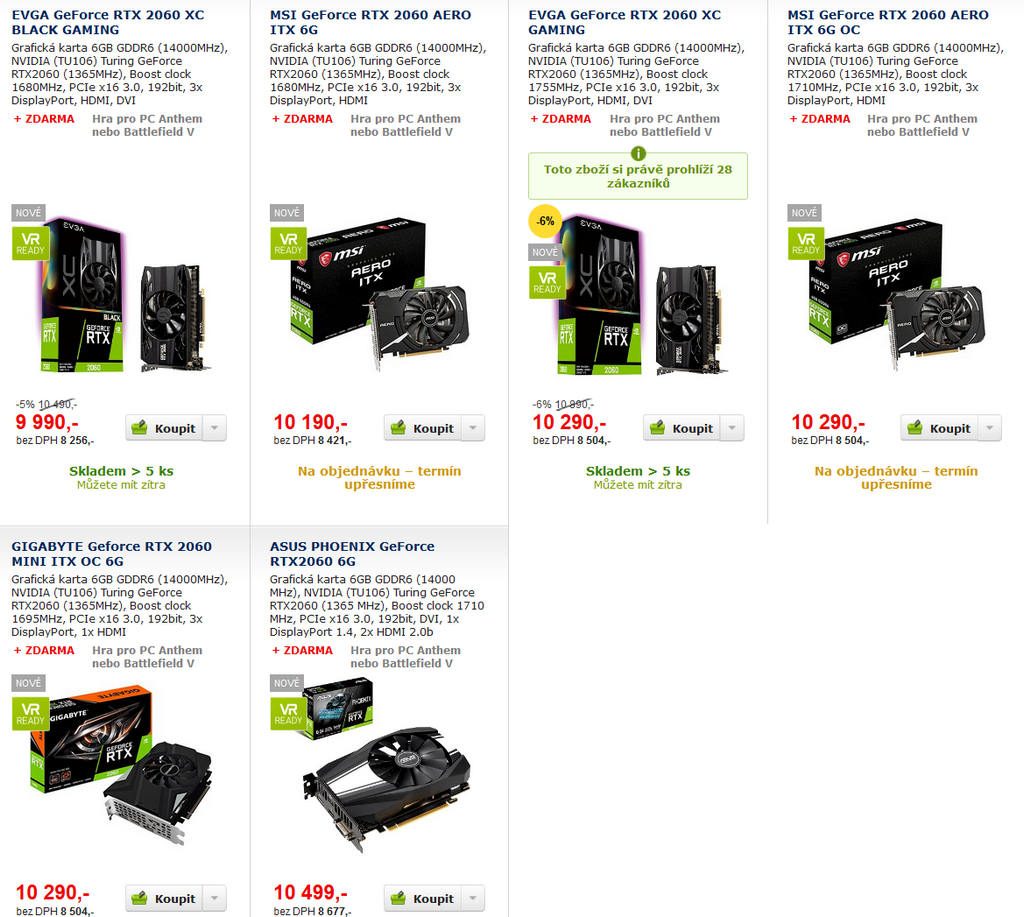Click NOVÉ badge on MSI AERO ITX 6G
The image size is (1024, 917).
287,212
